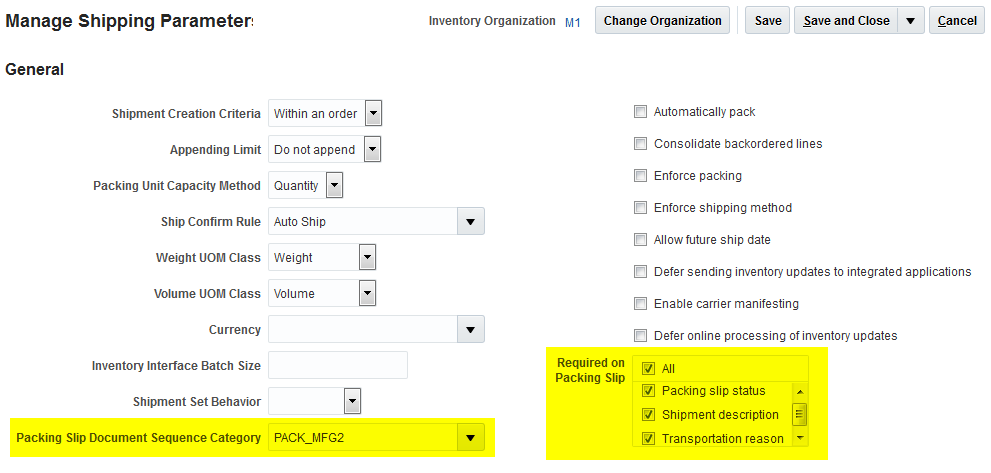Uncheck the All packing slip checkbox
This screenshot has width=991, height=473.
(649, 369)
